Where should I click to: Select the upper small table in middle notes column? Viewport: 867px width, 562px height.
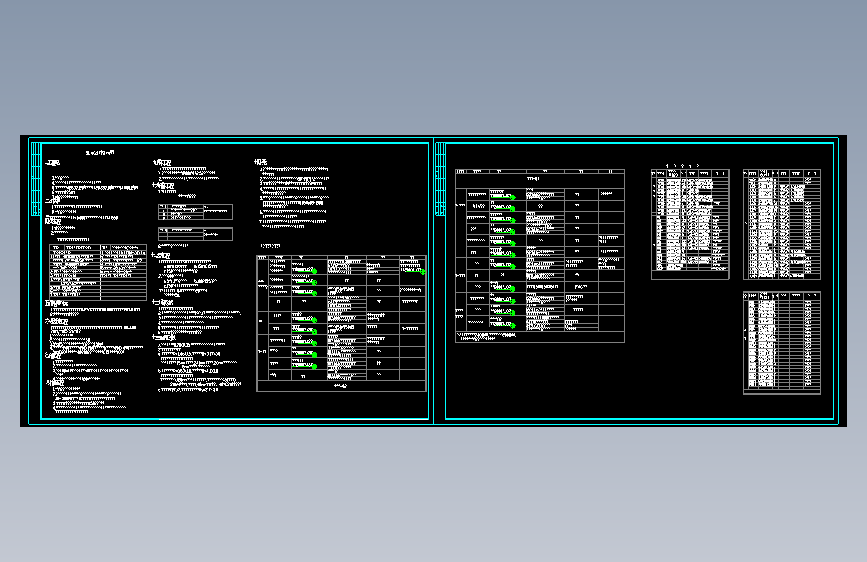(195, 212)
